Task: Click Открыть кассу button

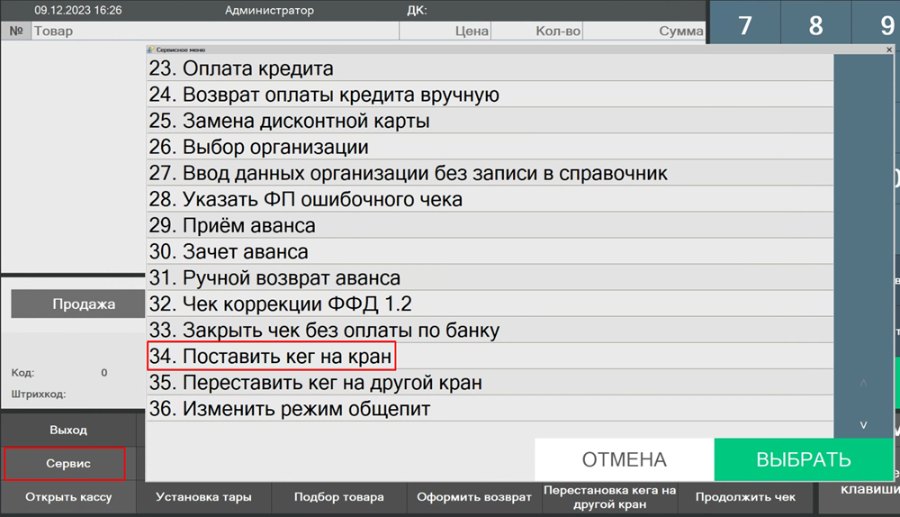Action: pos(68,497)
